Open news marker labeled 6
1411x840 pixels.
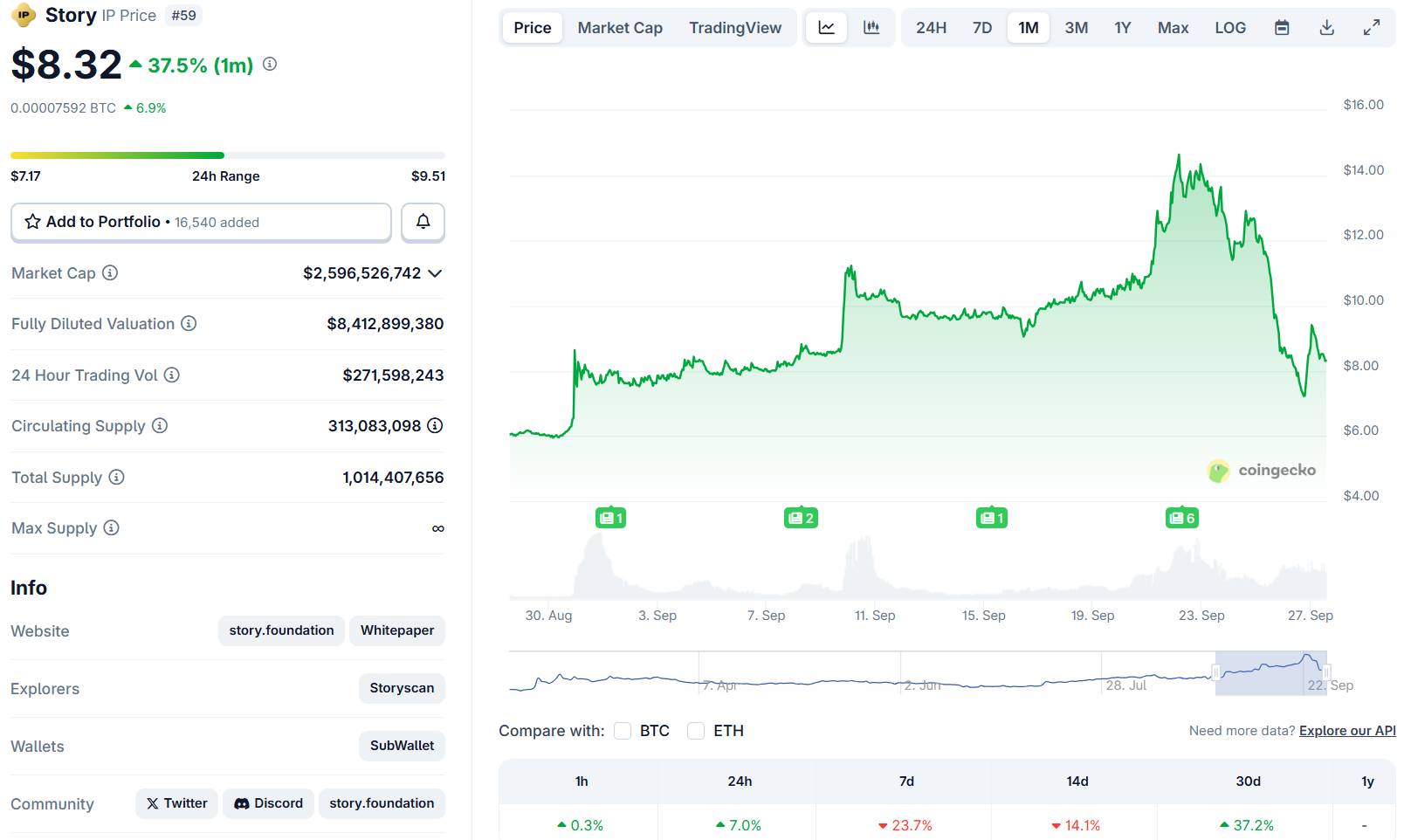coord(1181,518)
